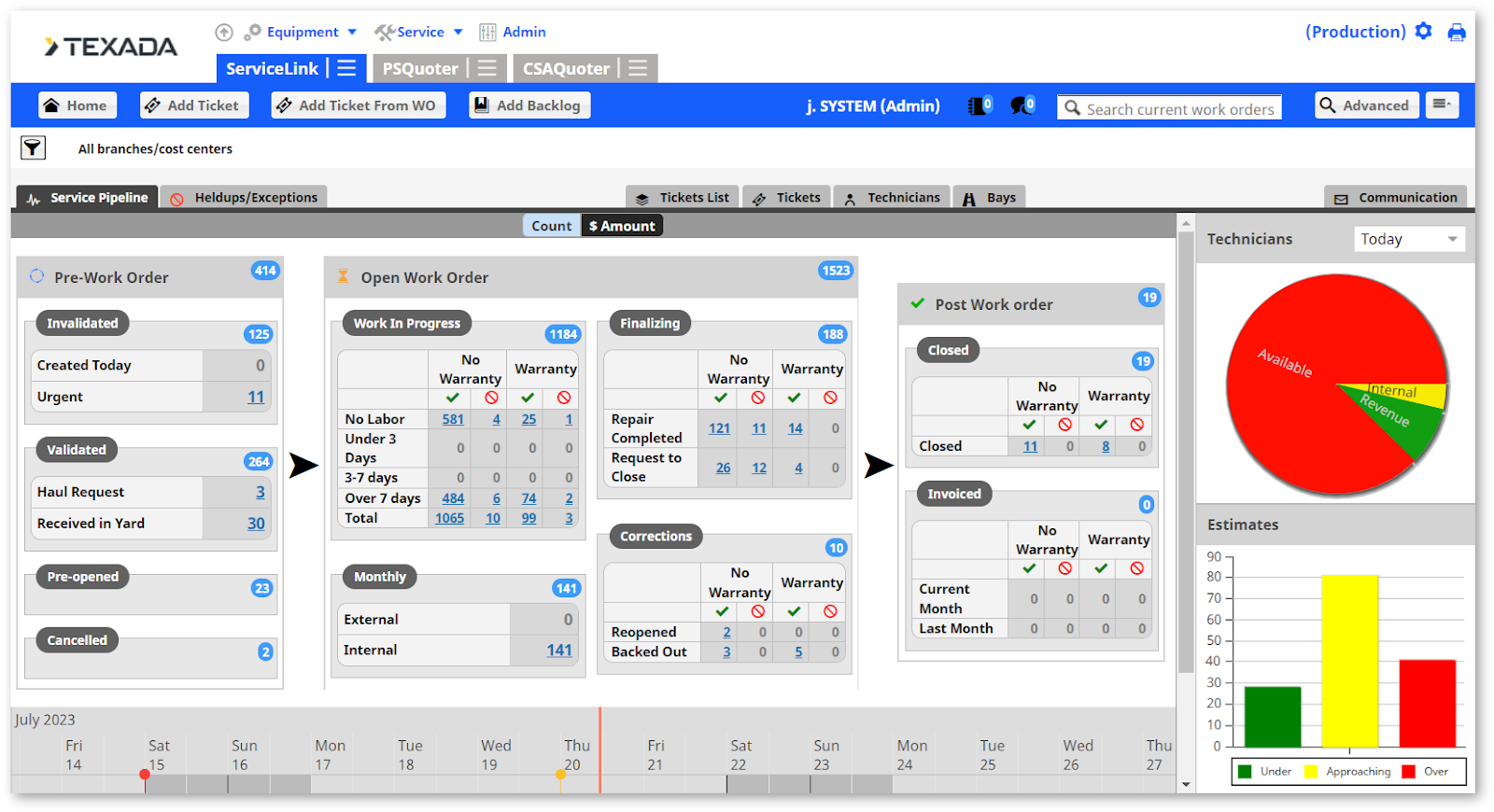This screenshot has height=812, width=1494.
Task: Open Monthly Internal count 141
Action: coord(559,650)
